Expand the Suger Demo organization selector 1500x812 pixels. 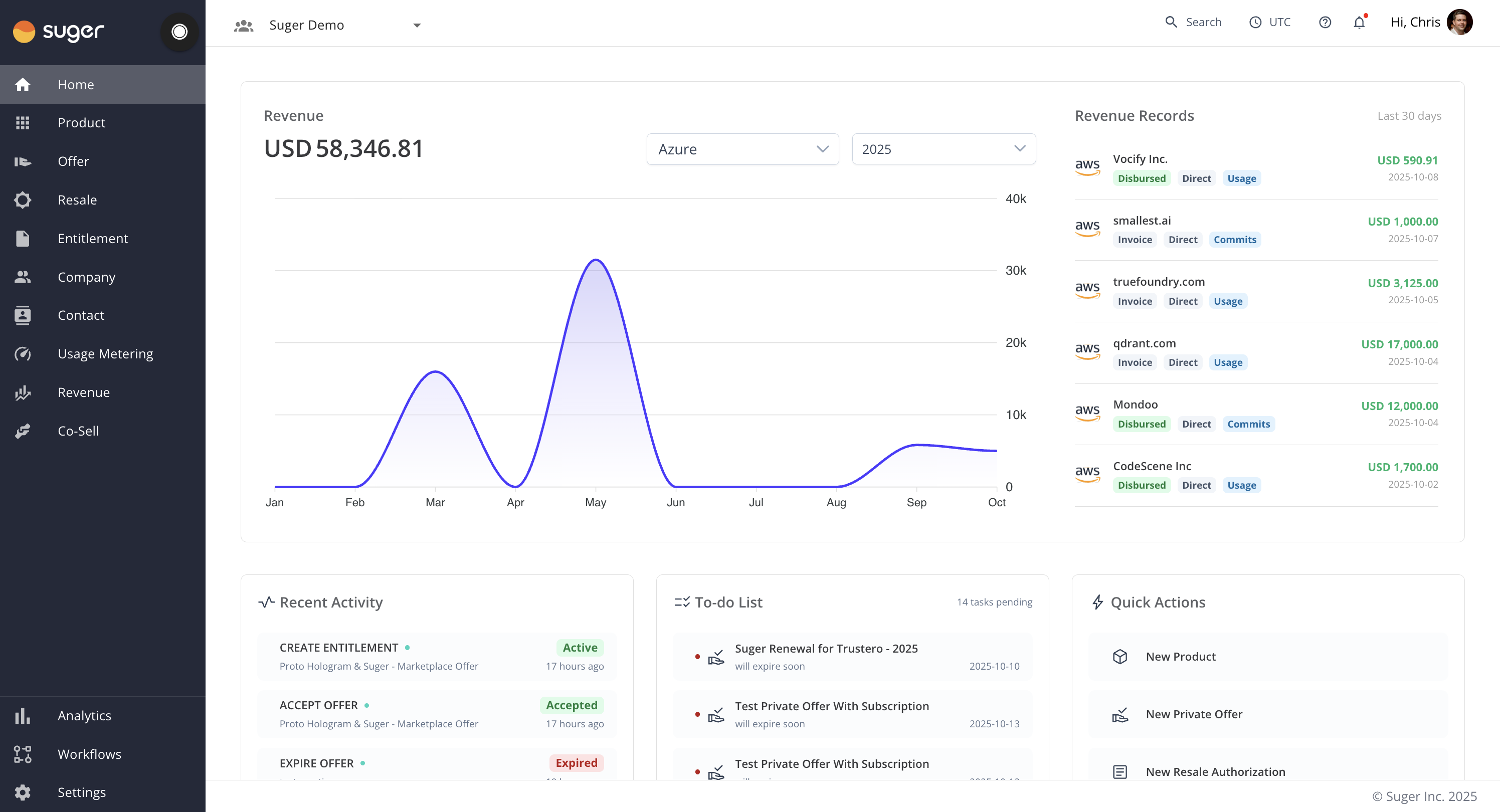tap(343, 25)
